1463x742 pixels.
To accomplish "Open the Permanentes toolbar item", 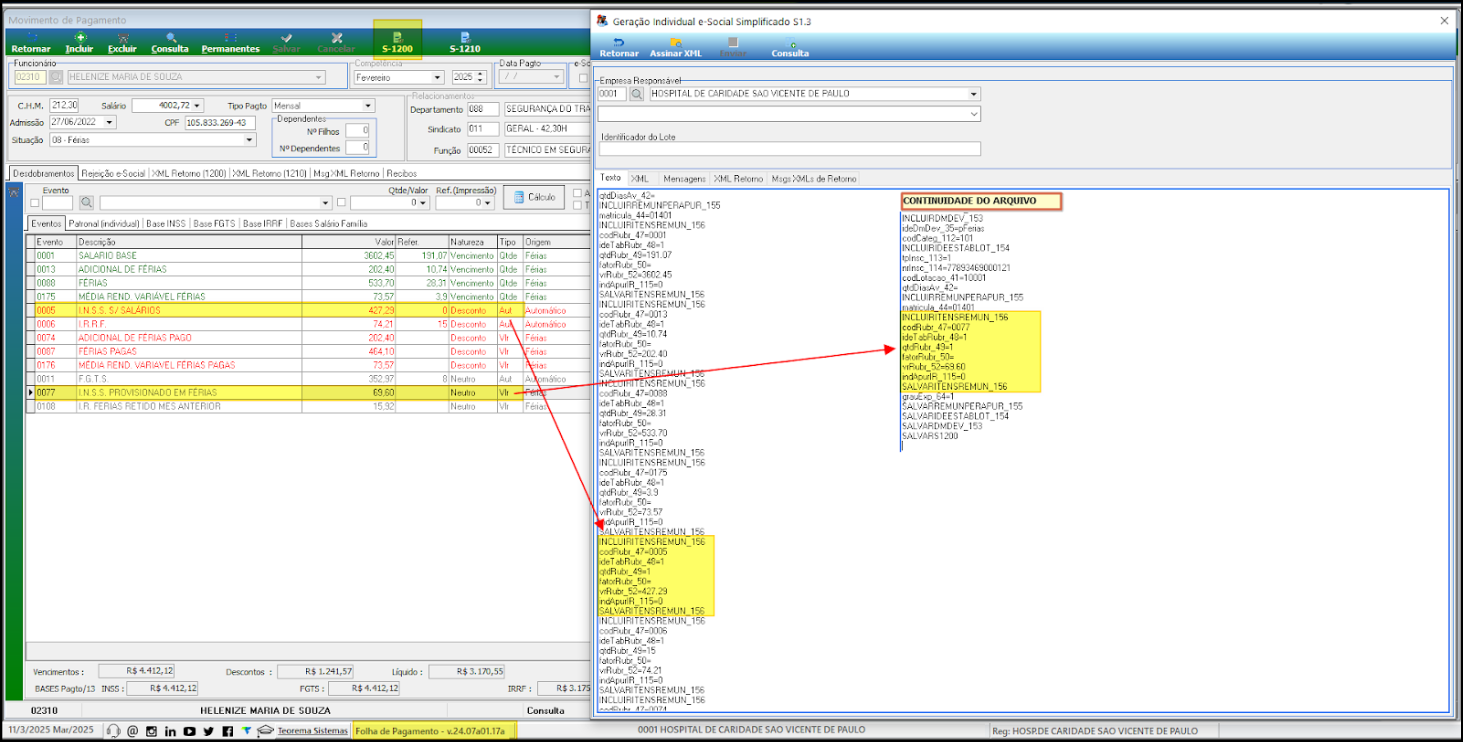I will 230,43.
